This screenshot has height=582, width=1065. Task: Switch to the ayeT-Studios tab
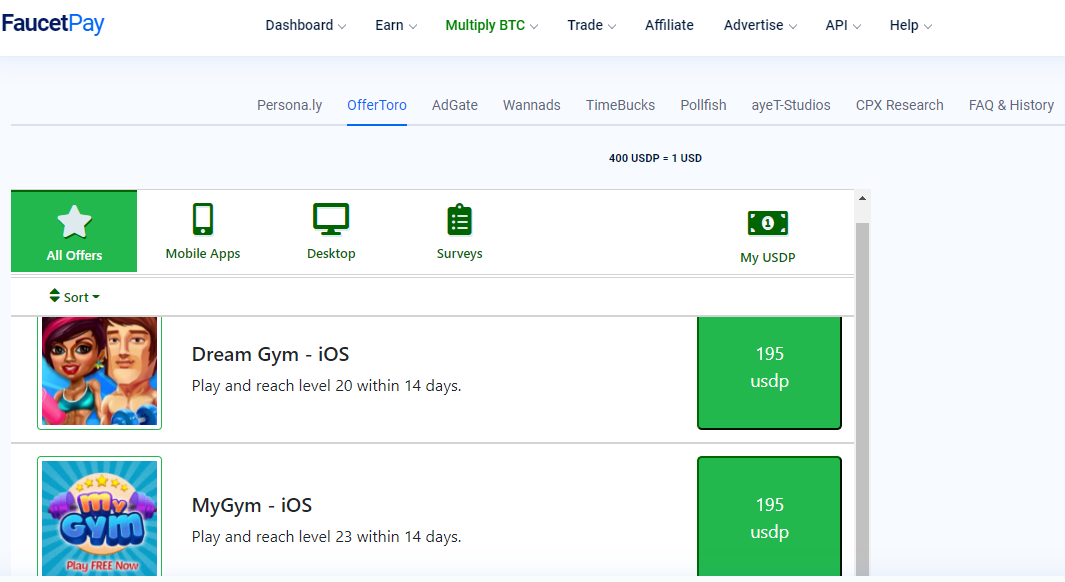pyautogui.click(x=791, y=105)
